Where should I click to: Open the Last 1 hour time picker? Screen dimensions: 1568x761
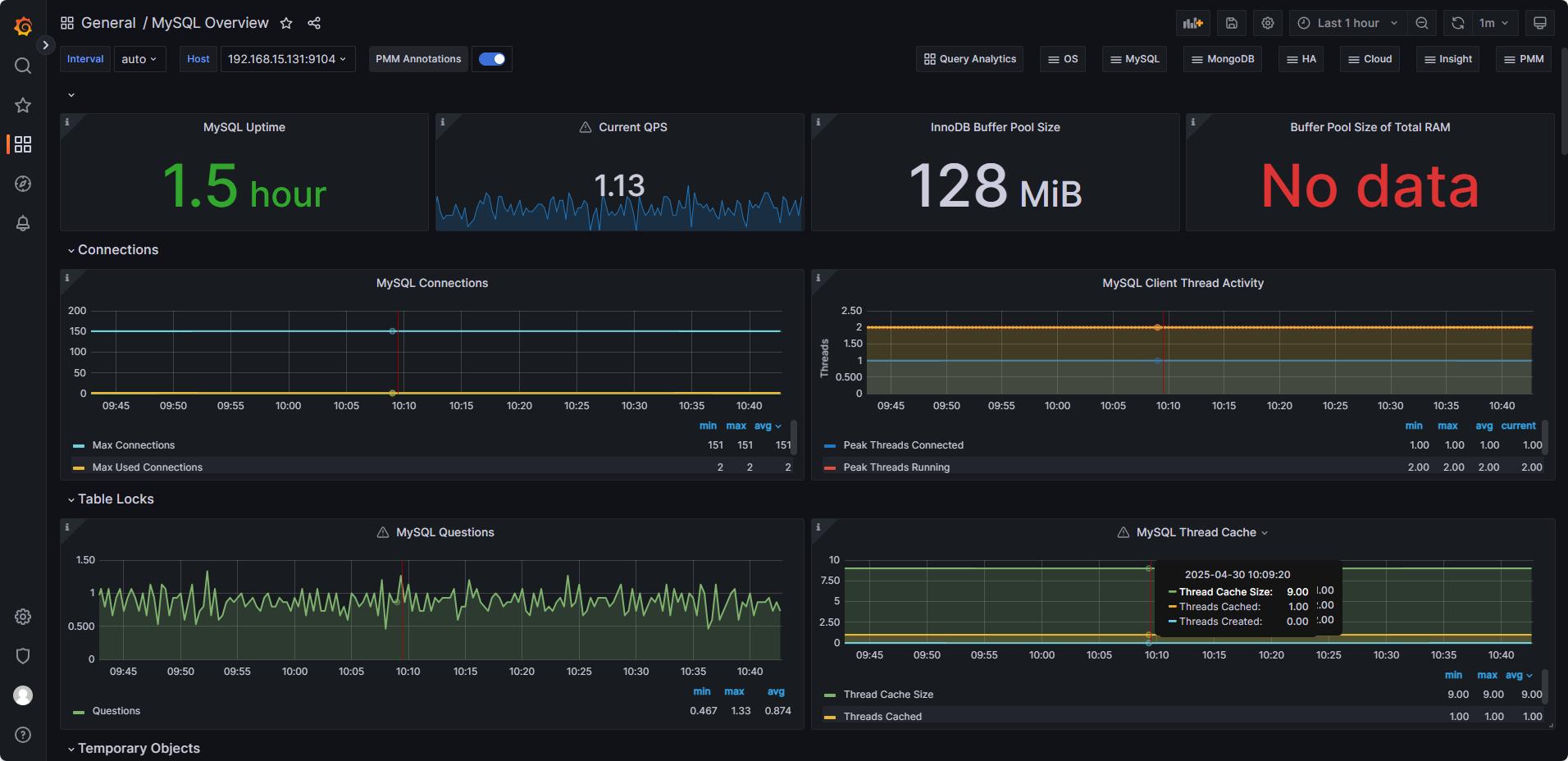pos(1348,23)
